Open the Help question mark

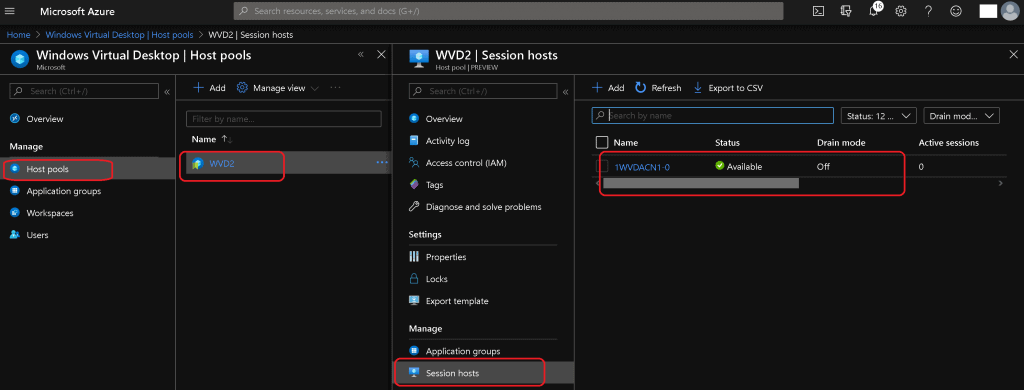pos(929,11)
